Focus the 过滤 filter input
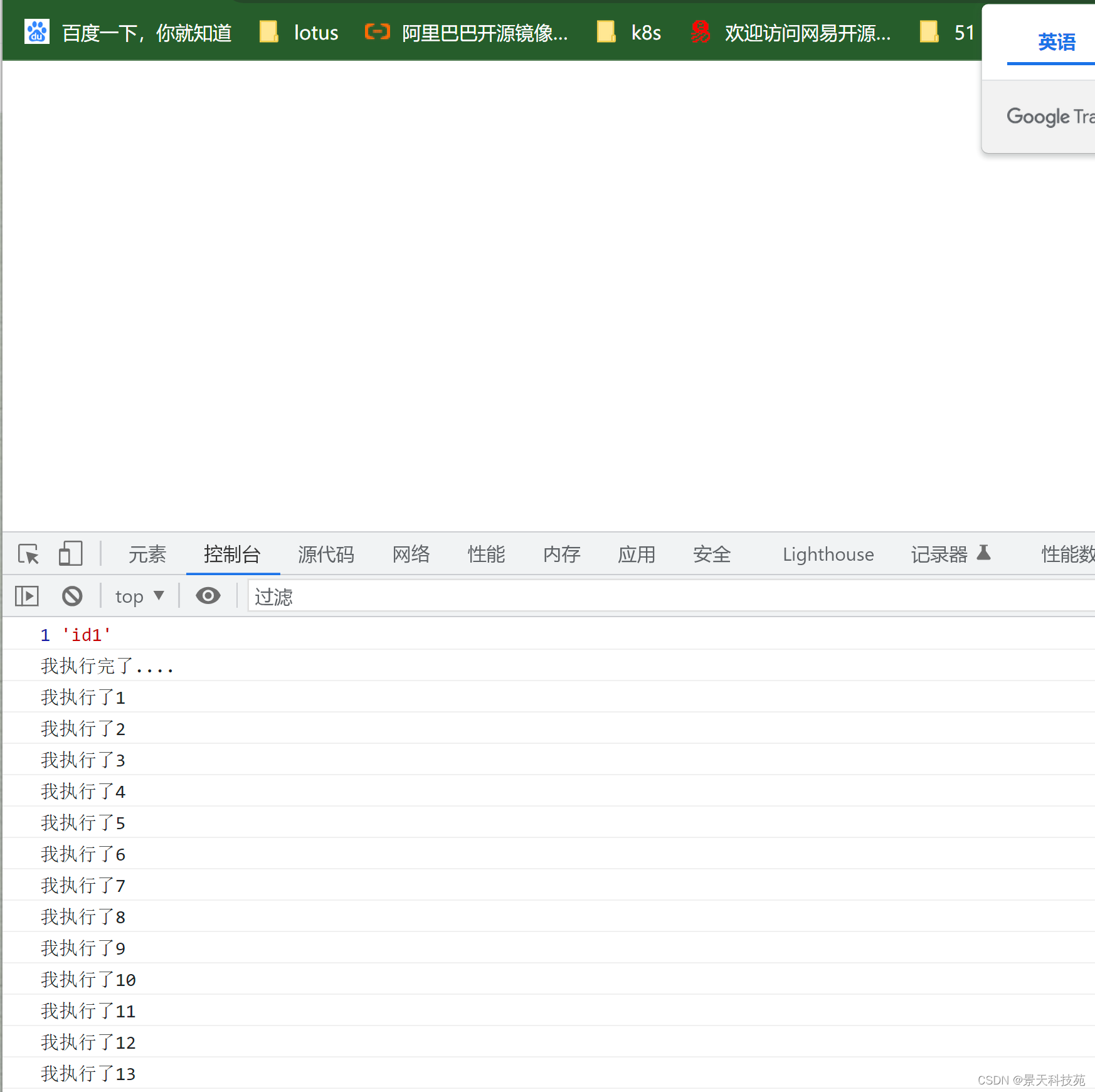This screenshot has height=1092, width=1095. coord(671,596)
